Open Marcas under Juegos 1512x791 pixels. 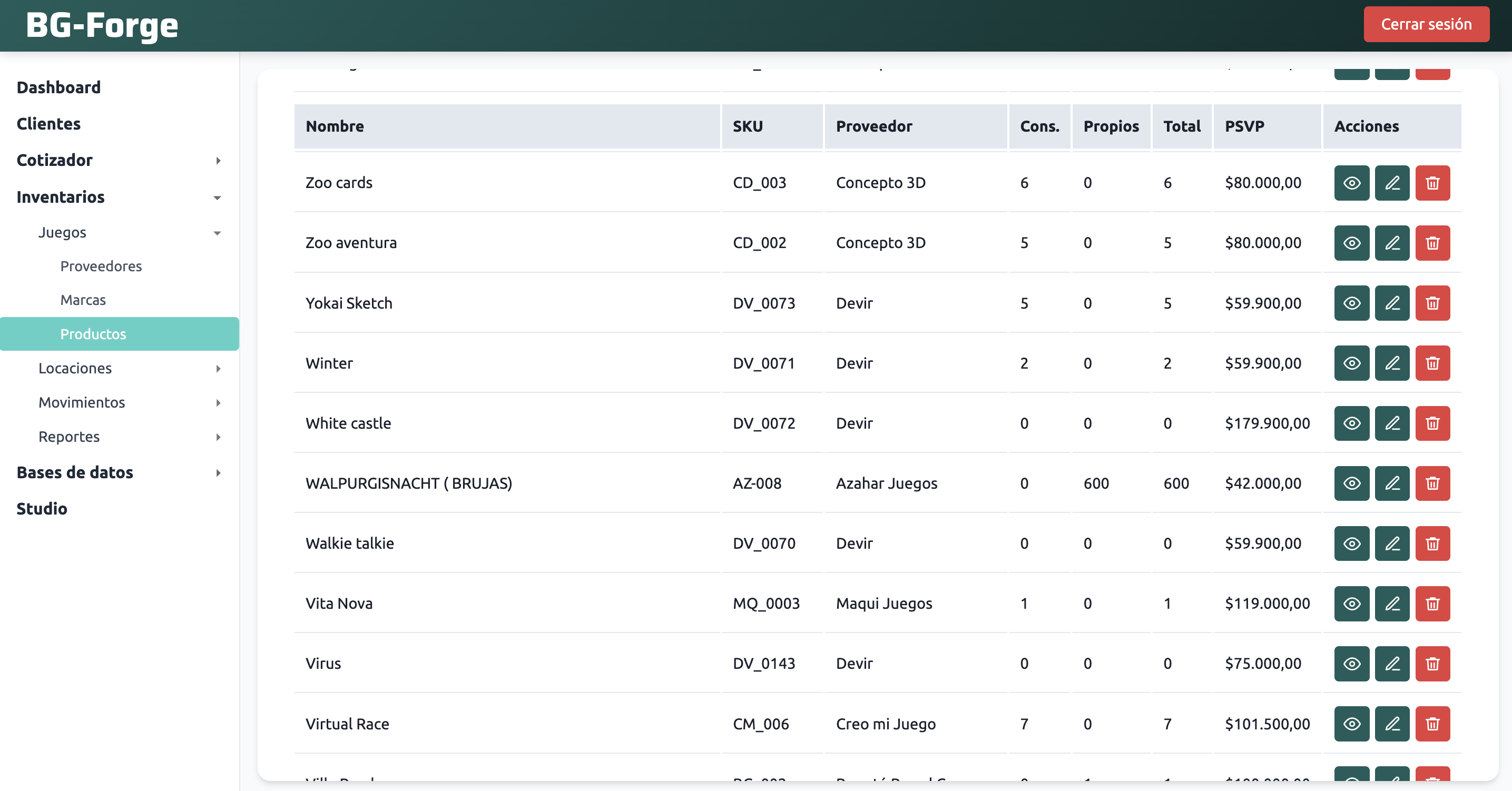83,300
